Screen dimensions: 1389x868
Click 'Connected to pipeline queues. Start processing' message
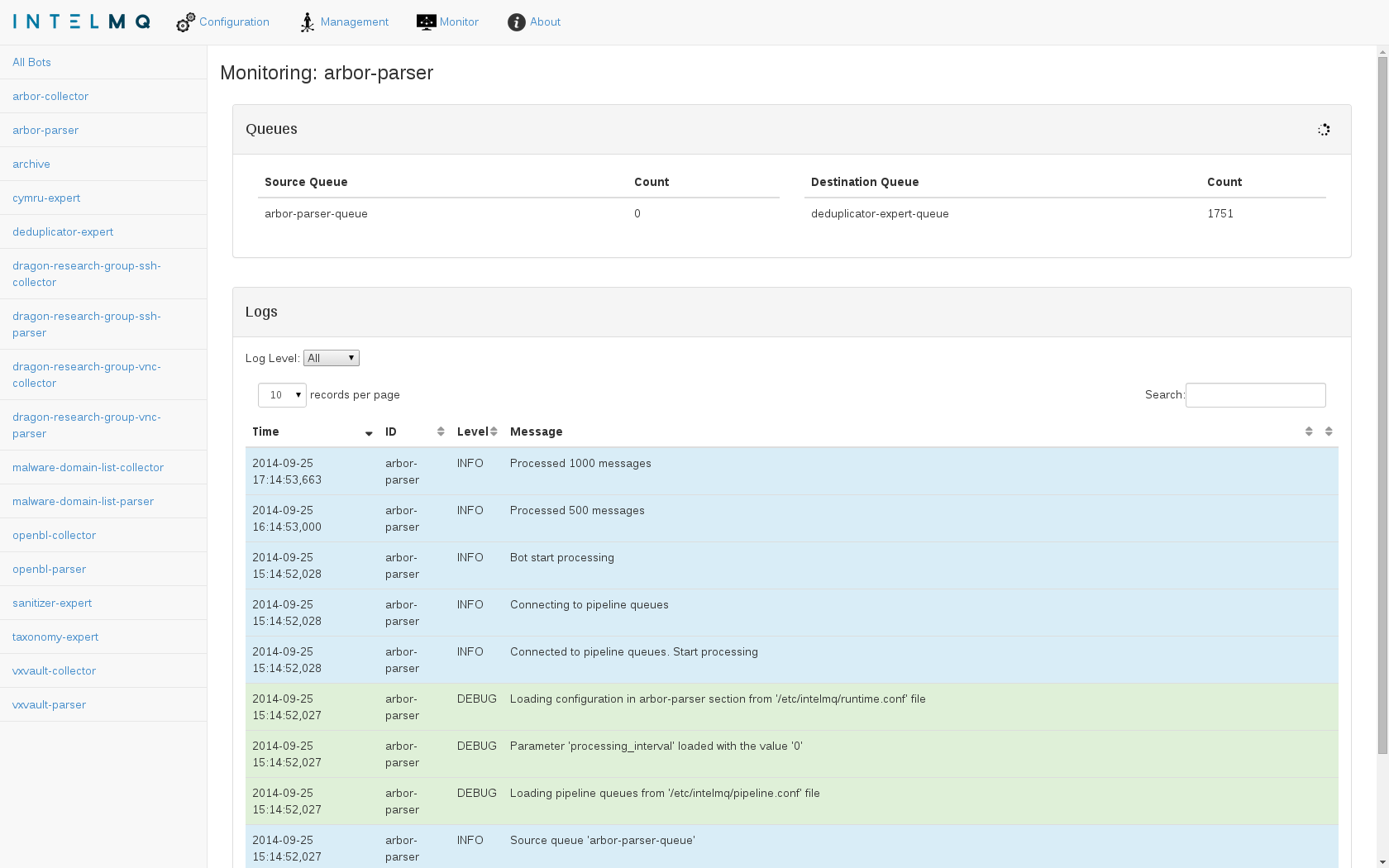[x=634, y=651]
